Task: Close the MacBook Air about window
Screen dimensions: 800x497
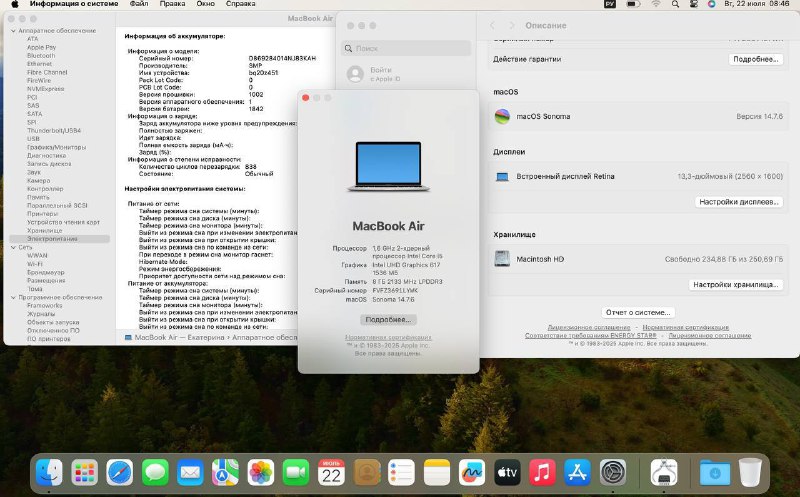Action: point(306,98)
